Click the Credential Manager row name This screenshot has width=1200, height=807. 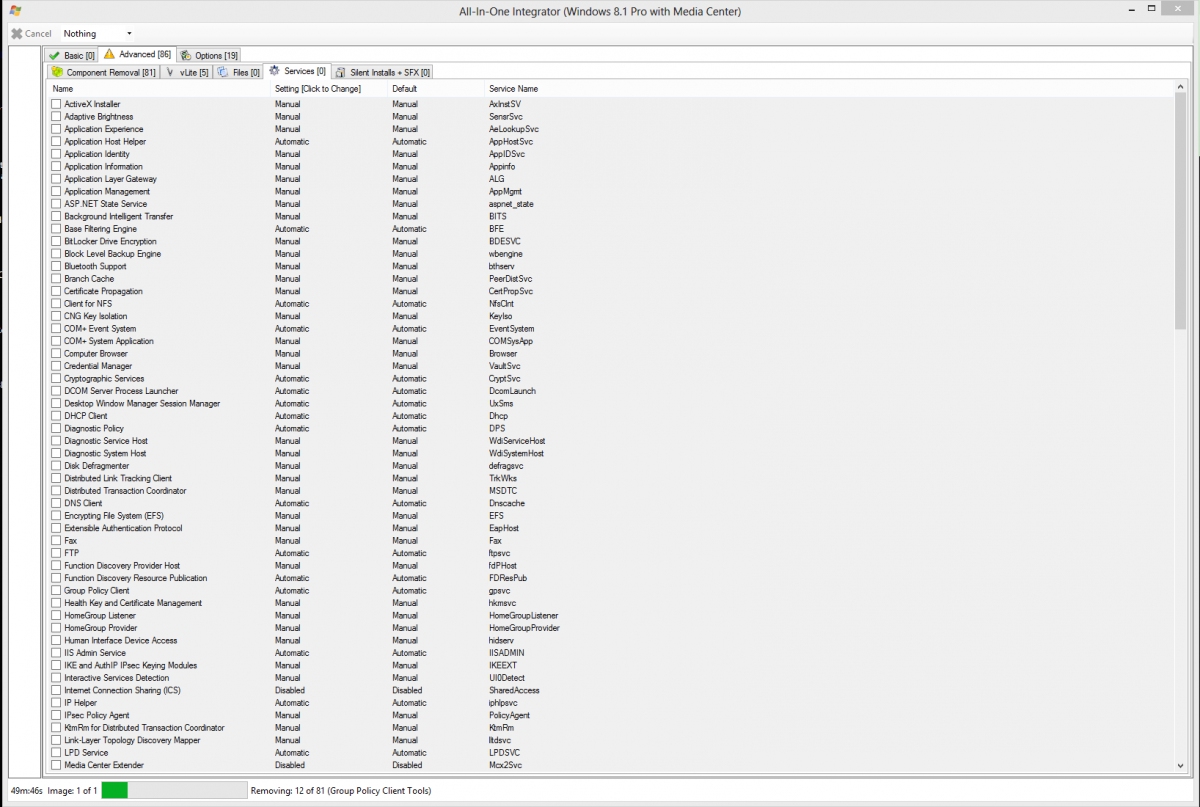tap(98, 366)
